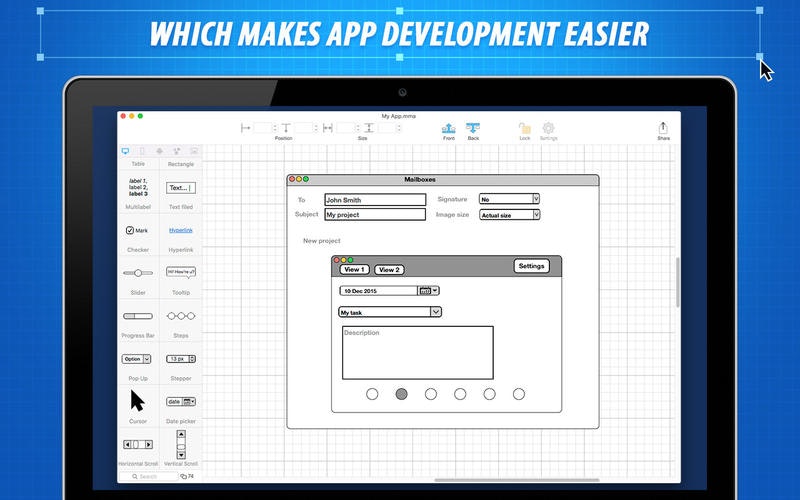The image size is (800, 500).
Task: Select the filled gray page dot below Description
Action: point(402,394)
